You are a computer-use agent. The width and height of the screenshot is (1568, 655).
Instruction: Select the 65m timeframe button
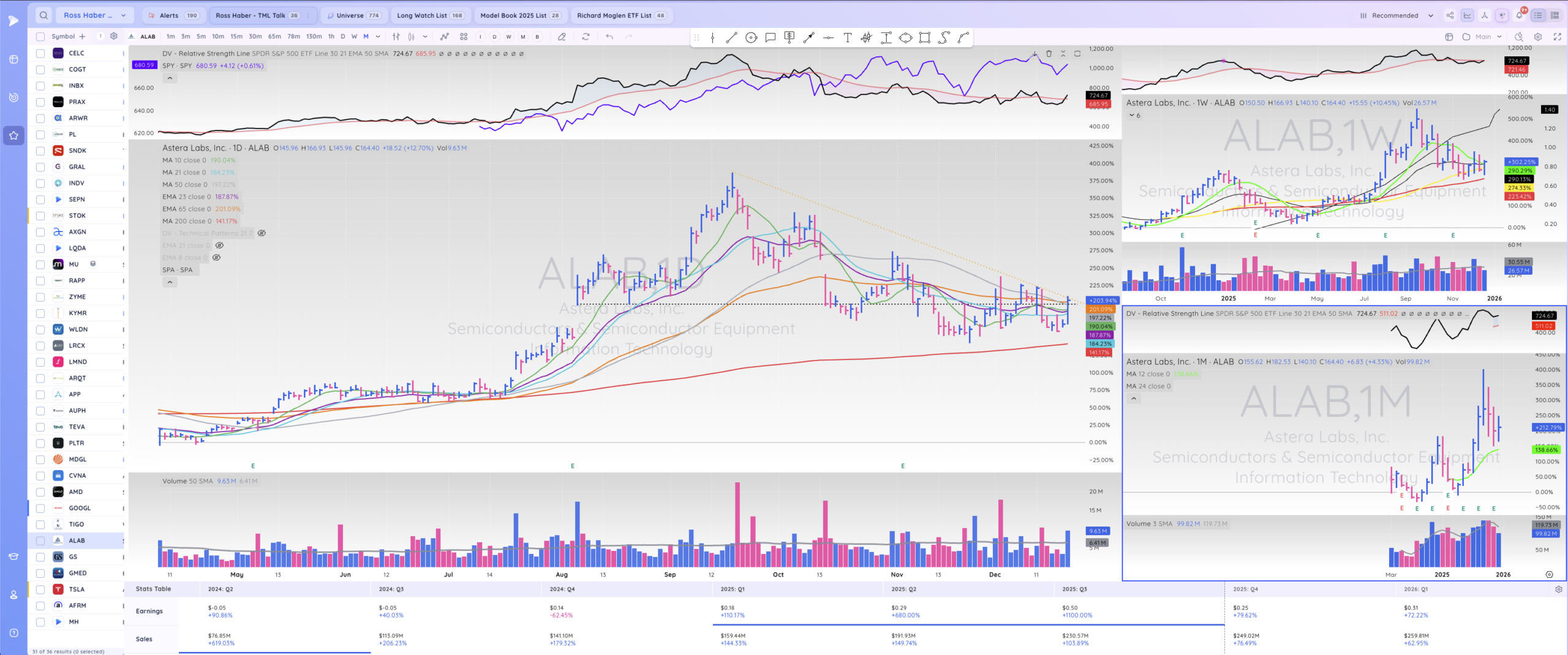coord(274,37)
